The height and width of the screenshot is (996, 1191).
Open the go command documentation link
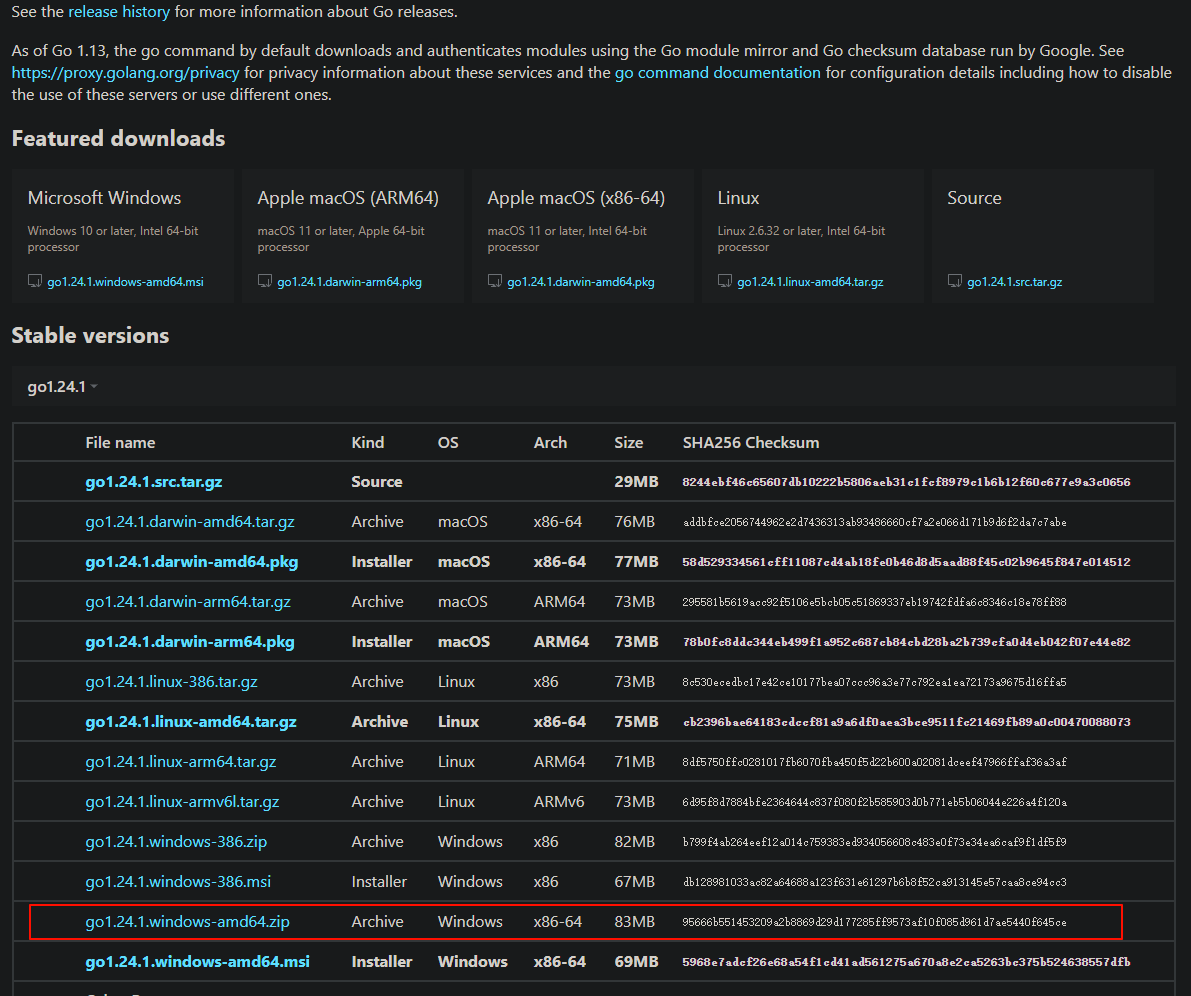click(718, 73)
